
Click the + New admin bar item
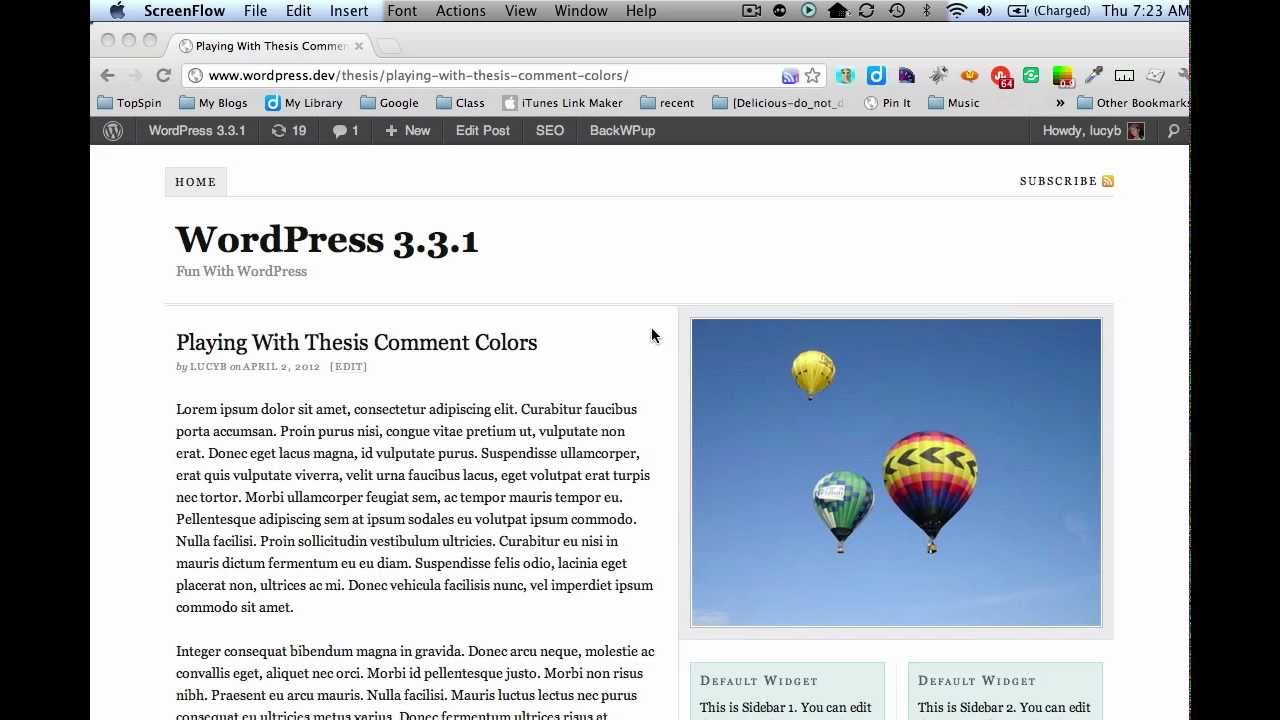407,131
